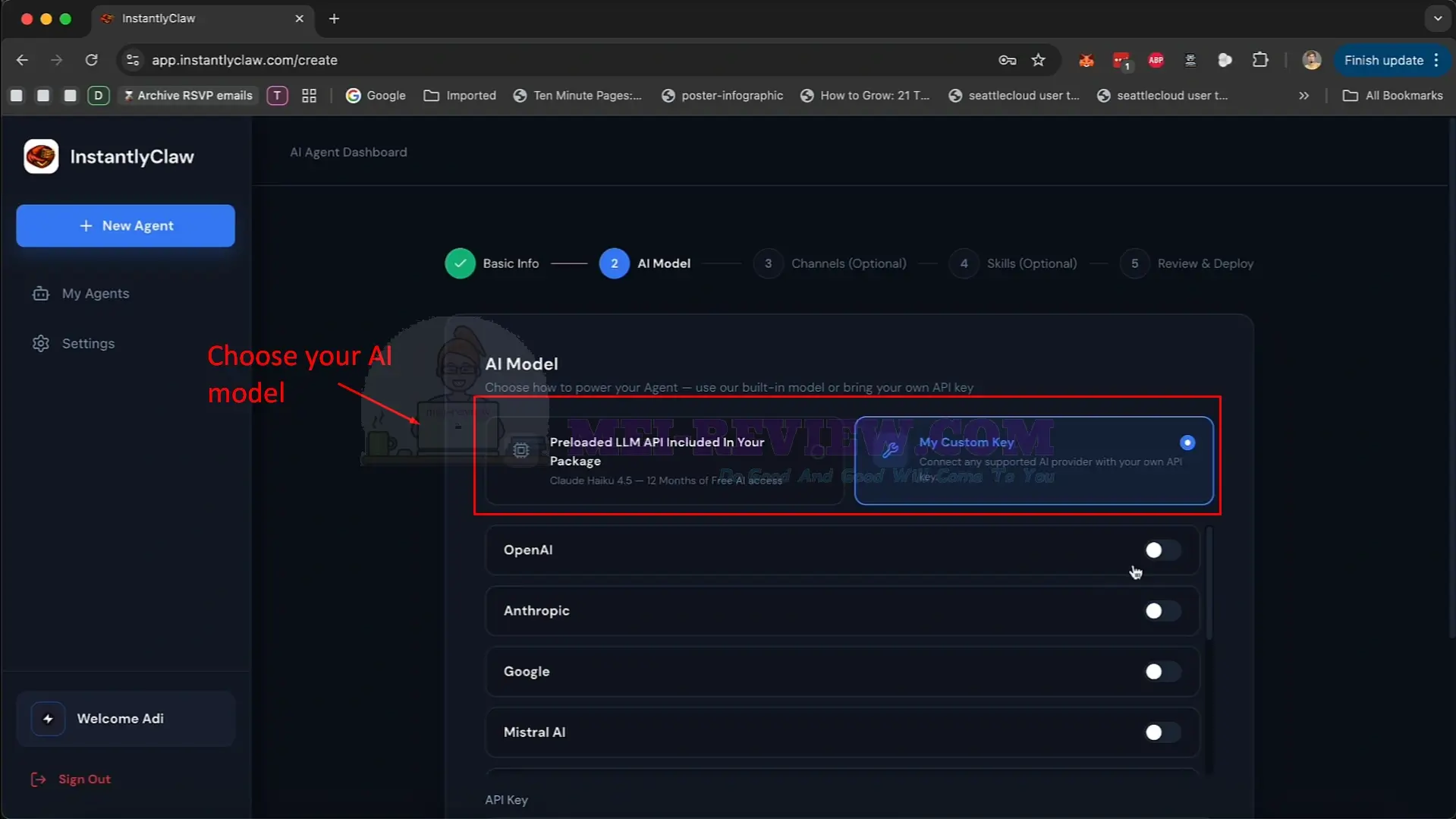Click the lightning bolt icon beside Welcome Adi
This screenshot has width=1456, height=819.
pos(48,719)
